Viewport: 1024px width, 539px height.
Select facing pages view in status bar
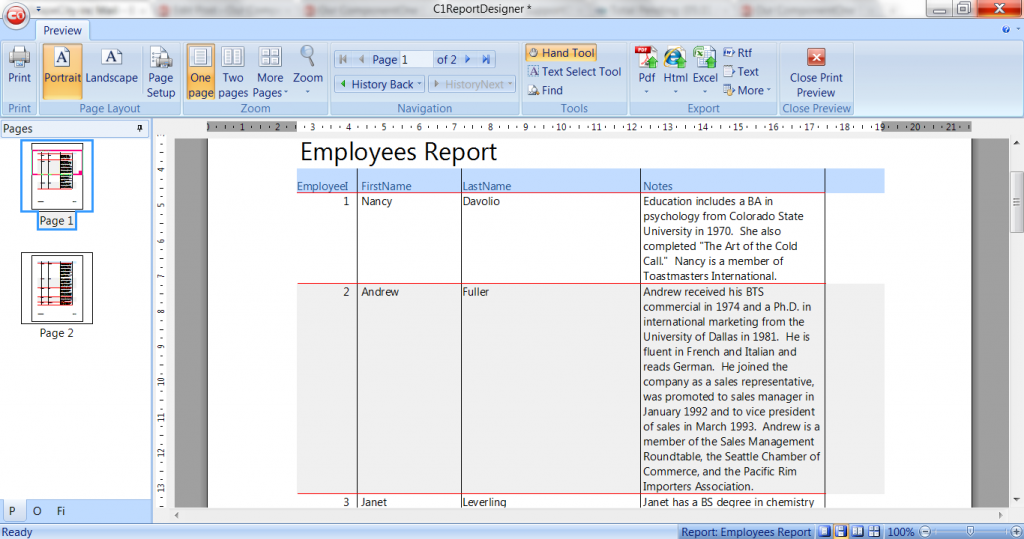tap(857, 532)
